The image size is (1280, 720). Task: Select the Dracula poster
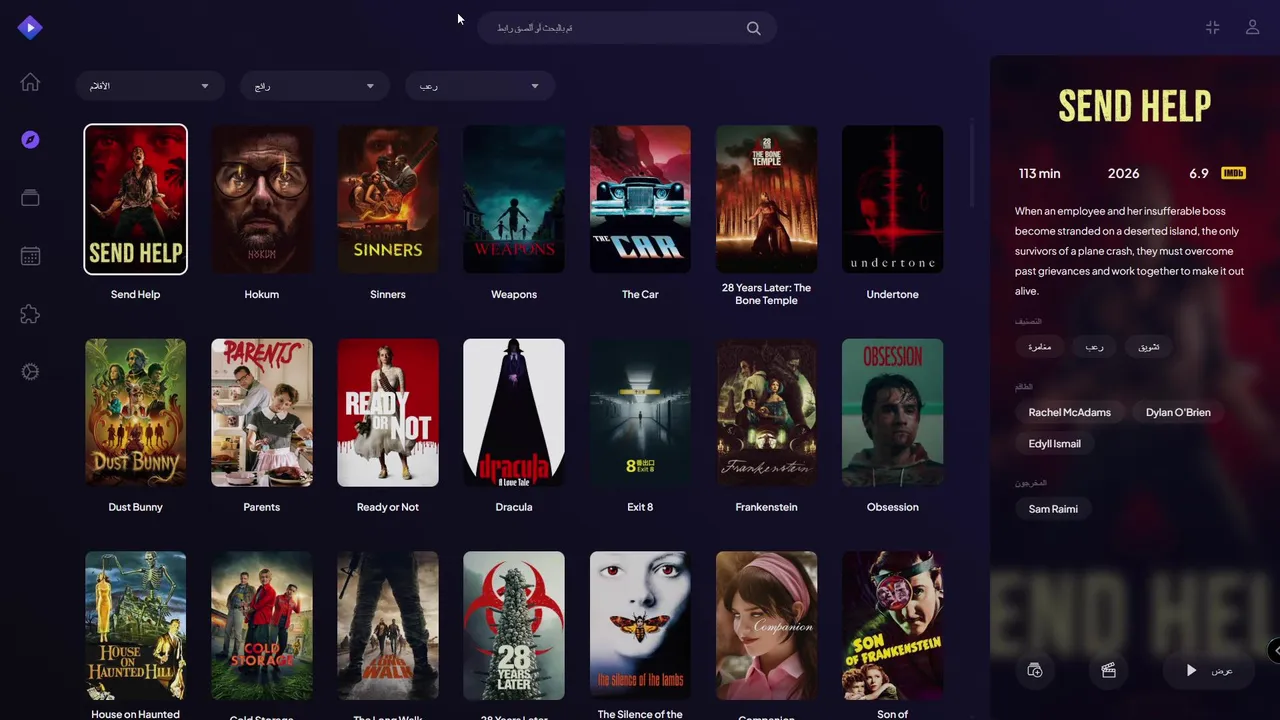[514, 413]
